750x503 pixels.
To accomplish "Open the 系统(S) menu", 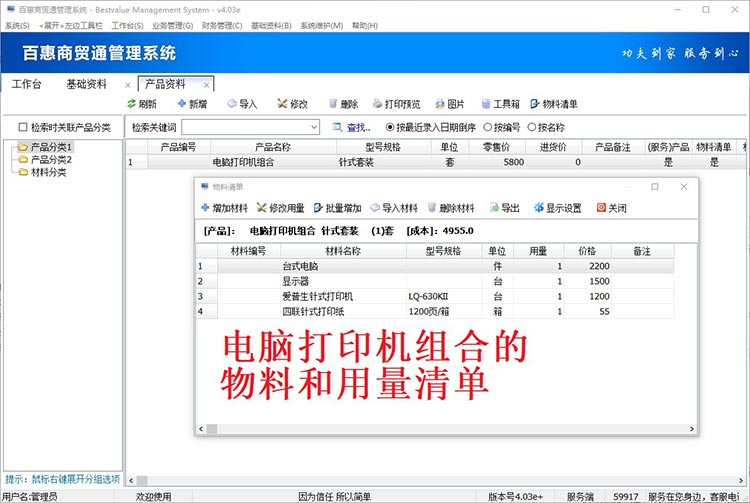I will 17,25.
